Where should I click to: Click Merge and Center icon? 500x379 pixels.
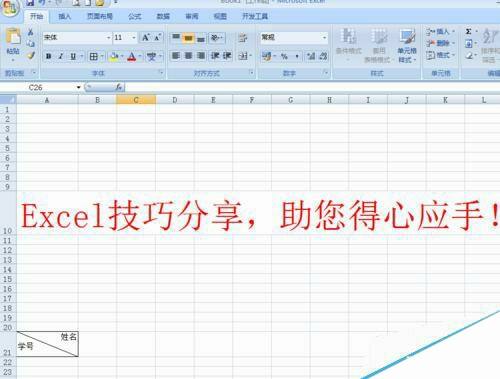(243, 56)
